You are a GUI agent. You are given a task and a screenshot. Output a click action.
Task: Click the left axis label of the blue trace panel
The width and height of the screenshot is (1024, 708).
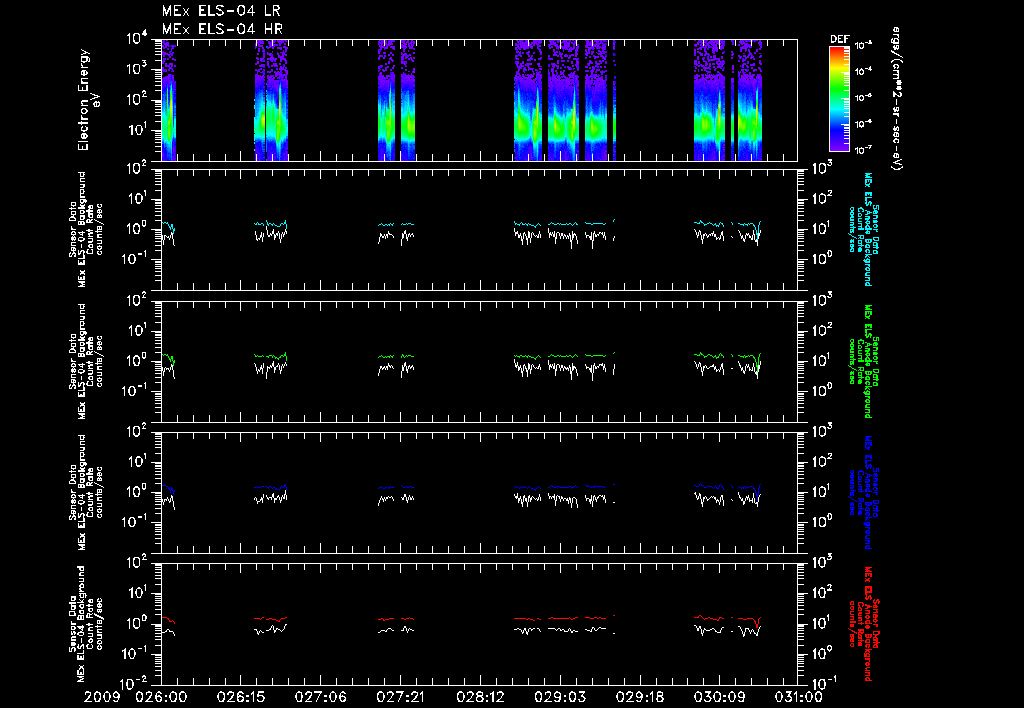pos(86,492)
